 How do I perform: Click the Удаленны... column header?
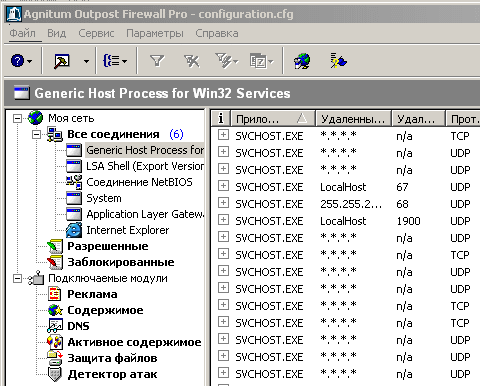pos(353,119)
